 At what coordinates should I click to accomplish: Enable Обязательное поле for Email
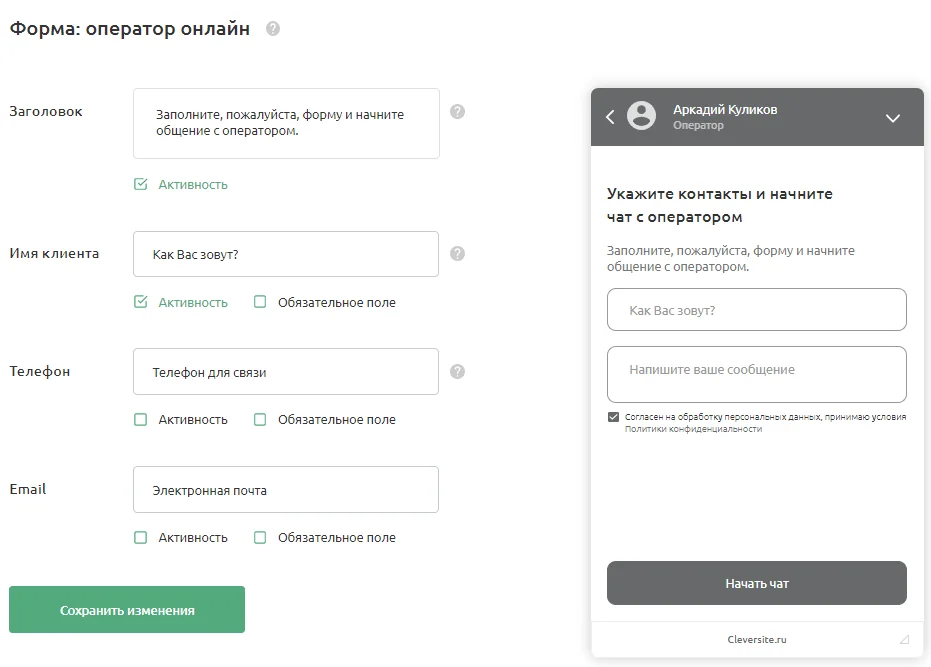(x=260, y=537)
